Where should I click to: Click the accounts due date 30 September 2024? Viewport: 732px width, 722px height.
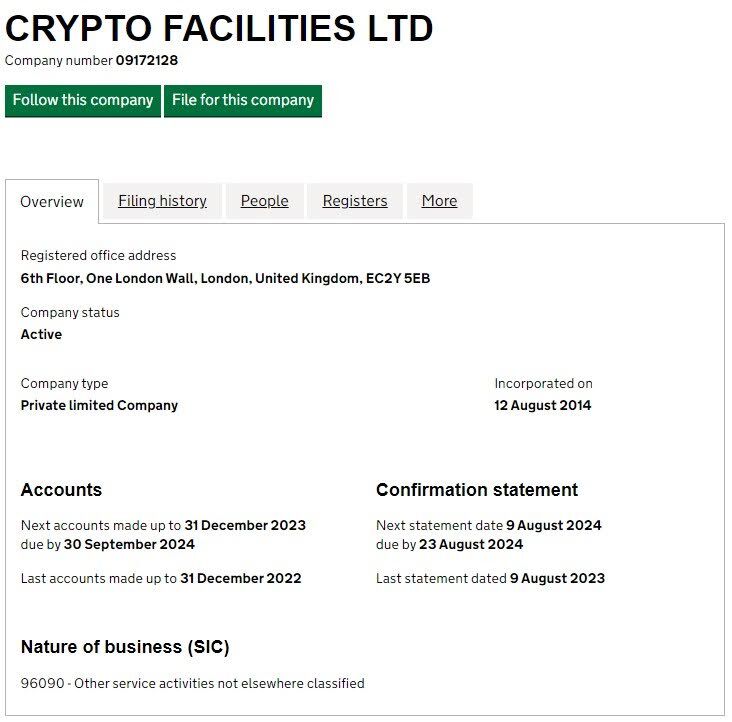[129, 545]
